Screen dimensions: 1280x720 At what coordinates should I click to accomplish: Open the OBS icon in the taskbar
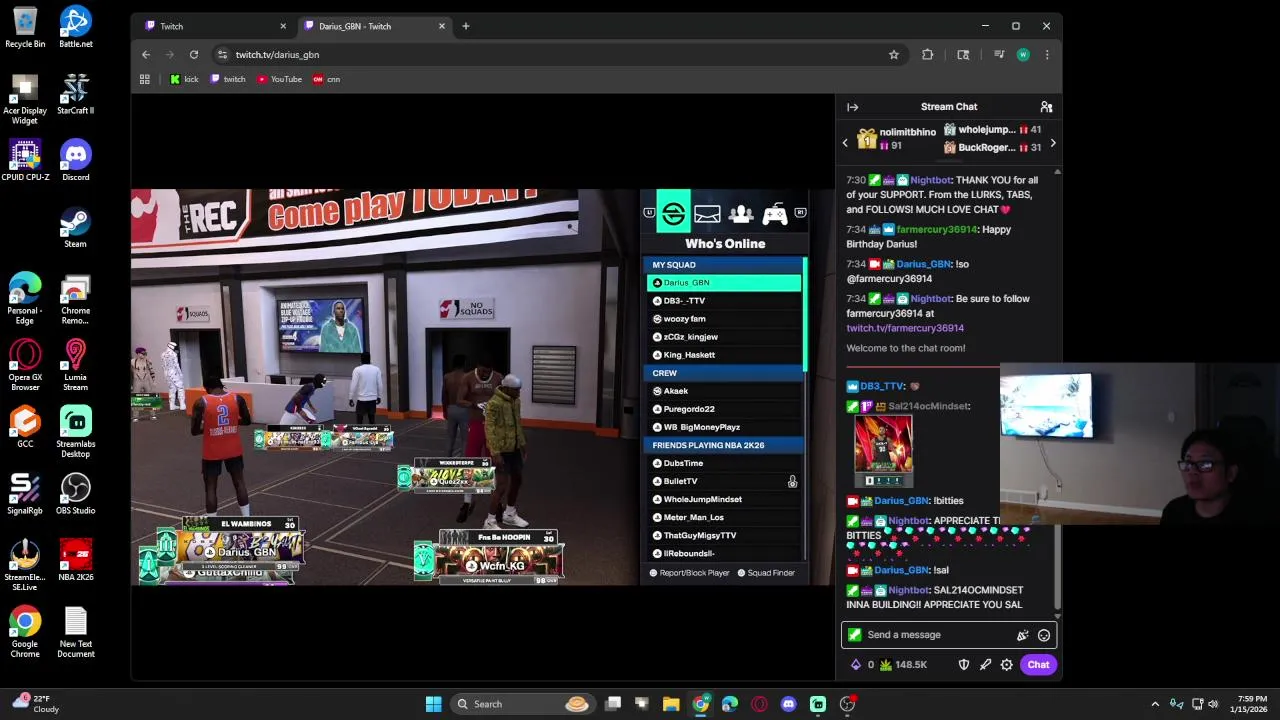point(847,704)
